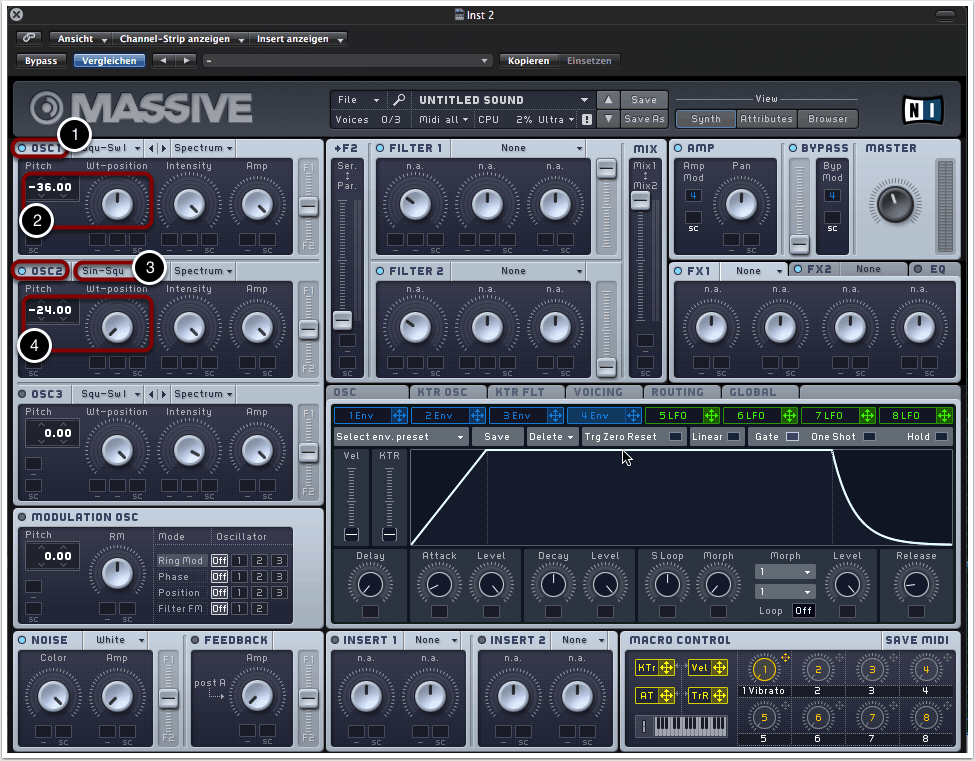Click the search magnifier icon beside File
This screenshot has height=761, width=975.
pos(399,100)
